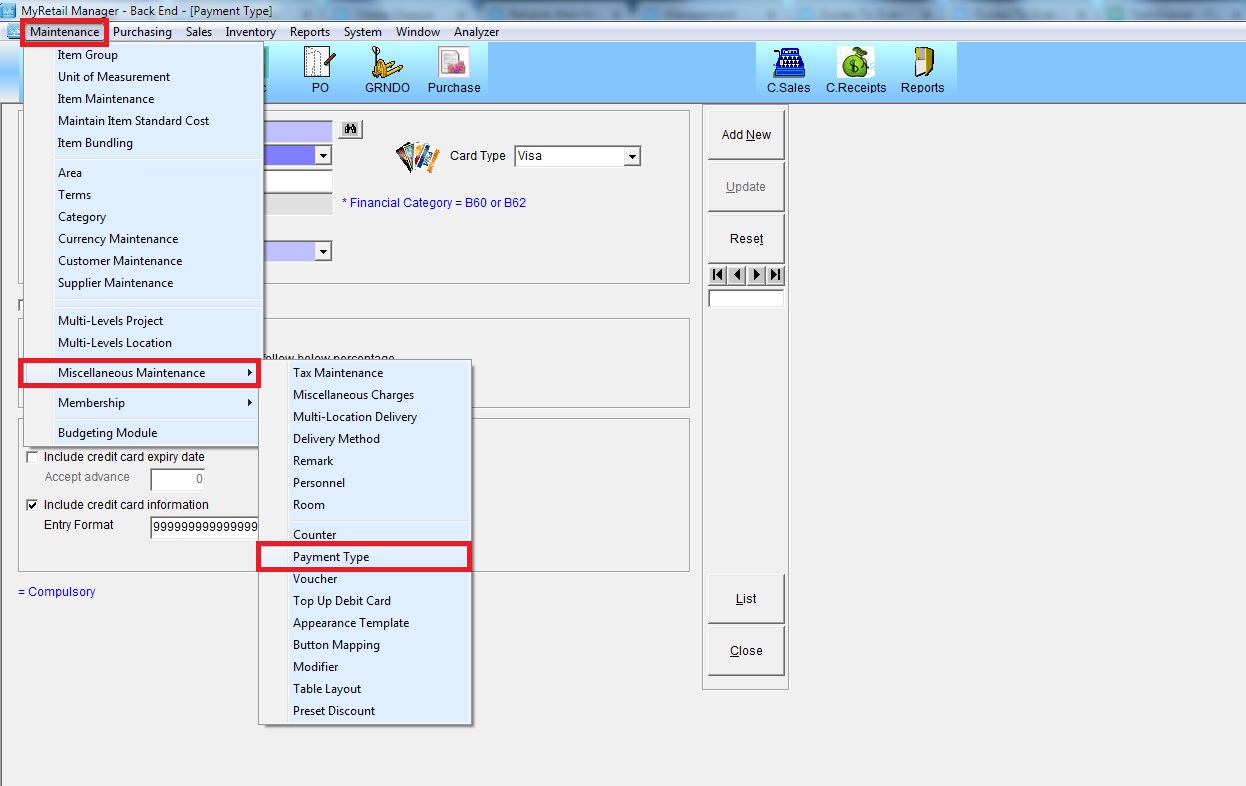Enable Include credit card expiry date

(x=33, y=457)
